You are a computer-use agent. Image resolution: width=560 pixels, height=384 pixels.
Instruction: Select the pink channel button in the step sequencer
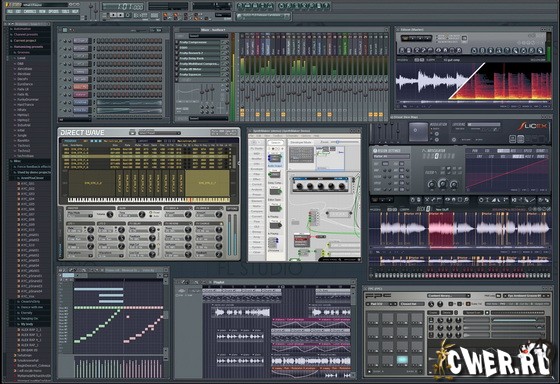[81, 95]
